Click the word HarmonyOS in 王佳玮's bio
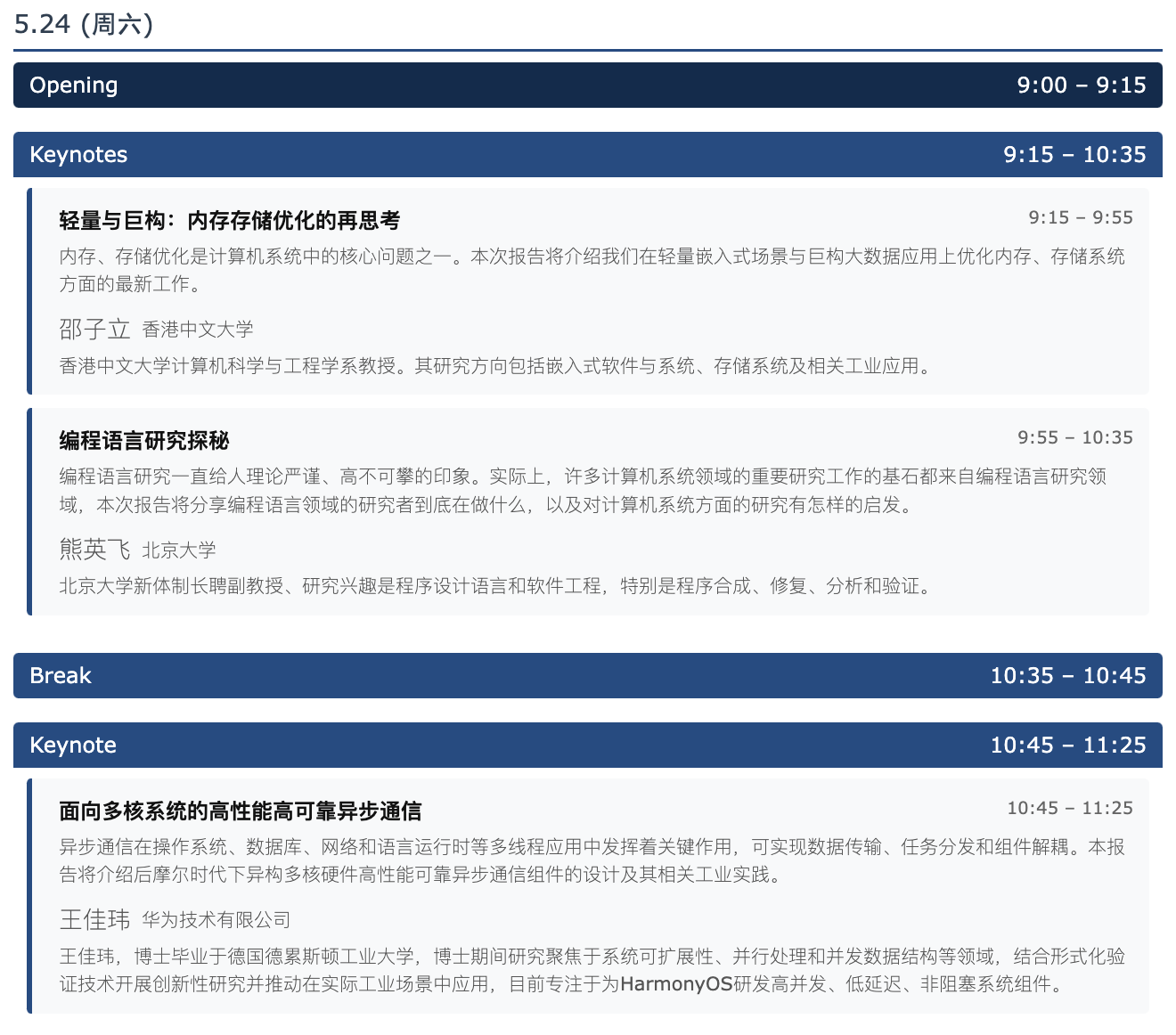This screenshot has height=1035, width=1176. (676, 984)
